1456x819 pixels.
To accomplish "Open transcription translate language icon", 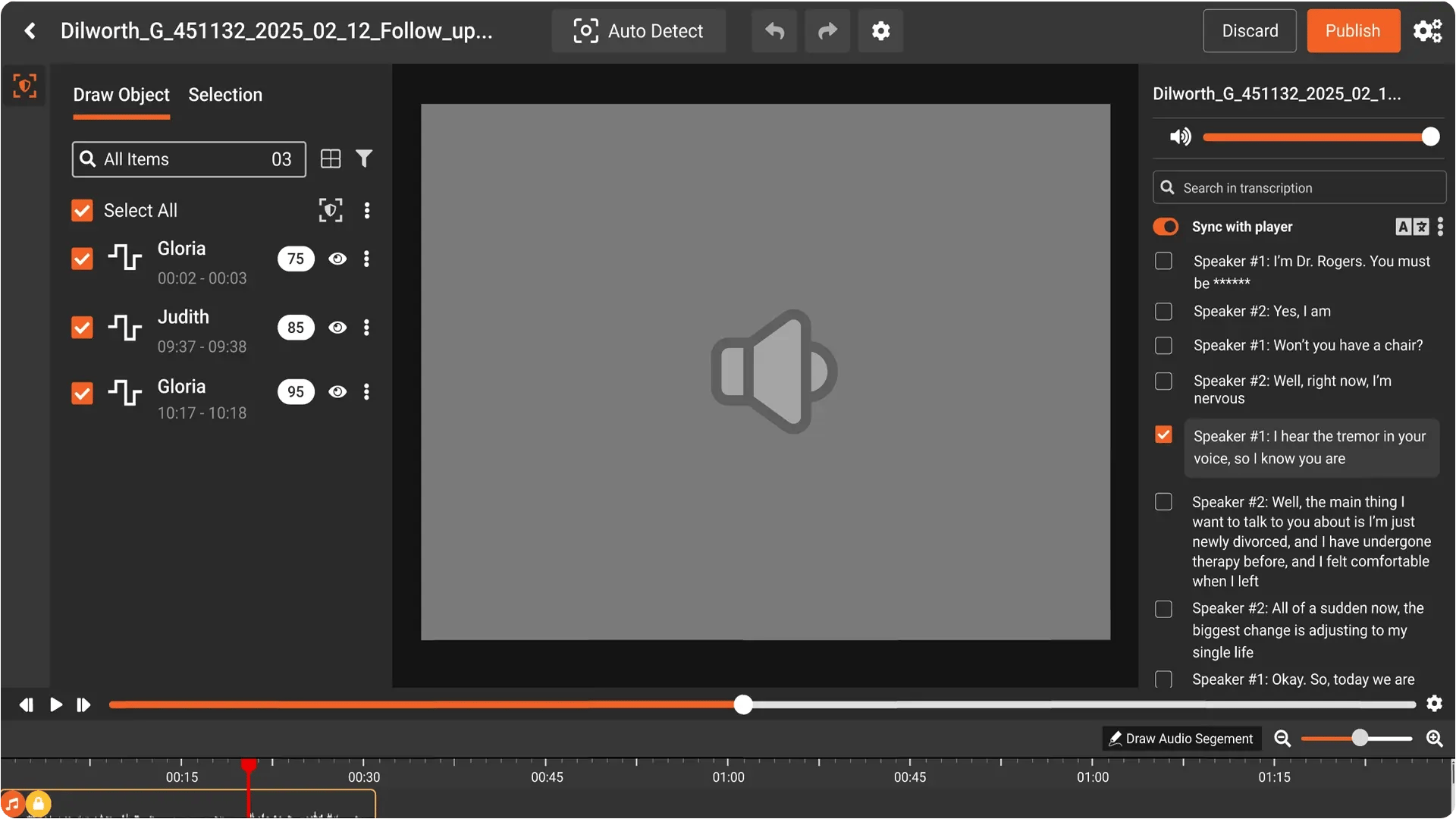I will click(x=1412, y=227).
